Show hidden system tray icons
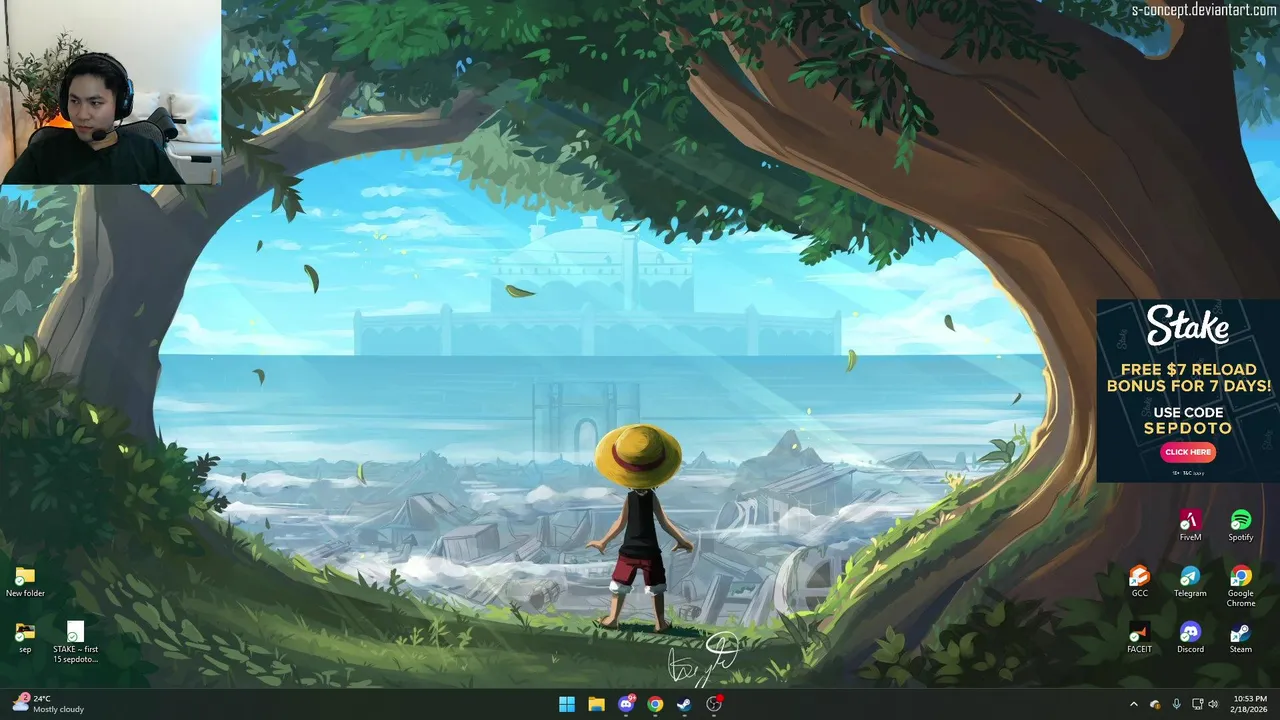 (x=1133, y=704)
